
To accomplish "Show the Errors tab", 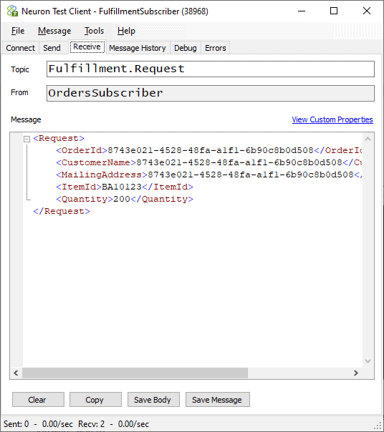I will pos(215,48).
